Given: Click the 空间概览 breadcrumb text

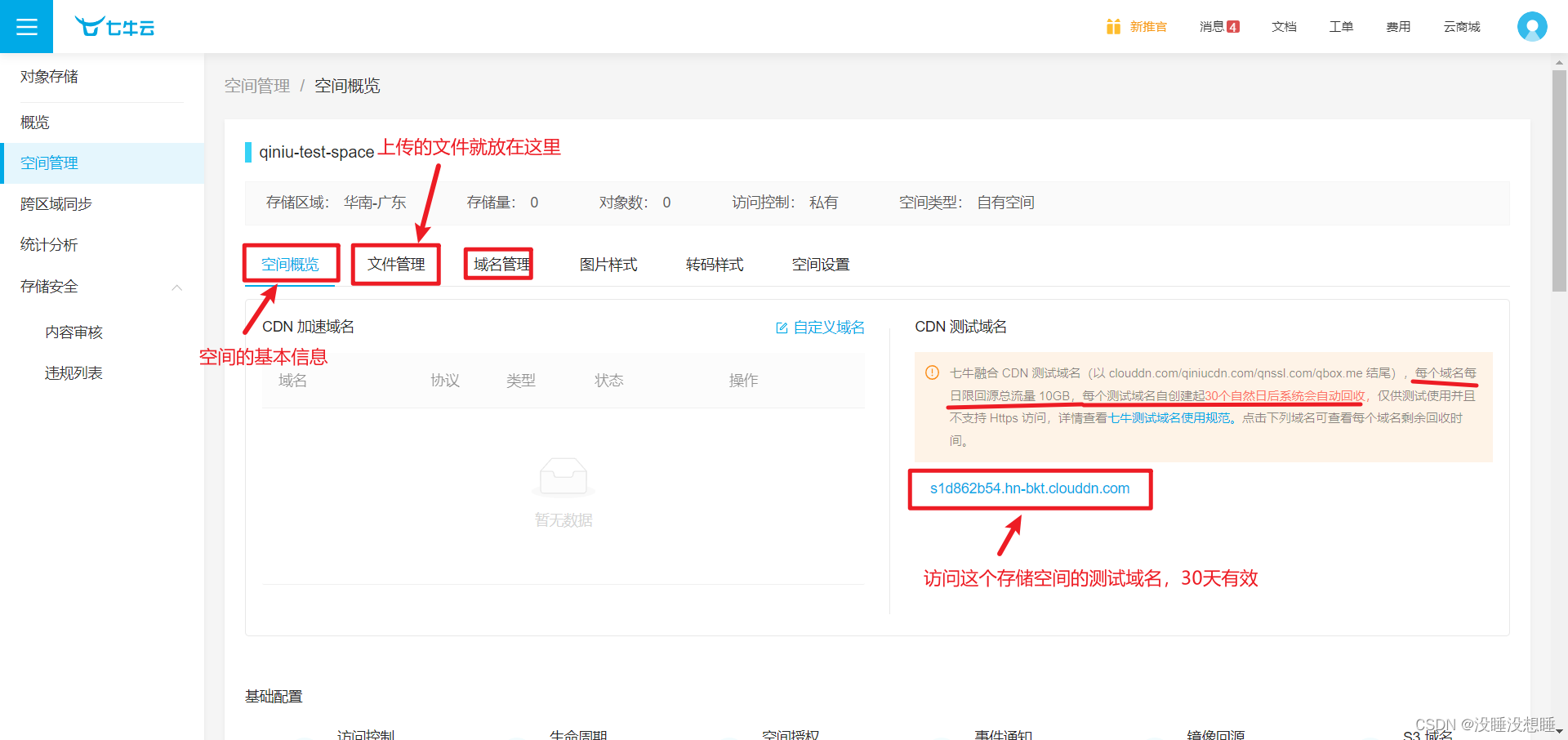Looking at the screenshot, I should coord(347,86).
